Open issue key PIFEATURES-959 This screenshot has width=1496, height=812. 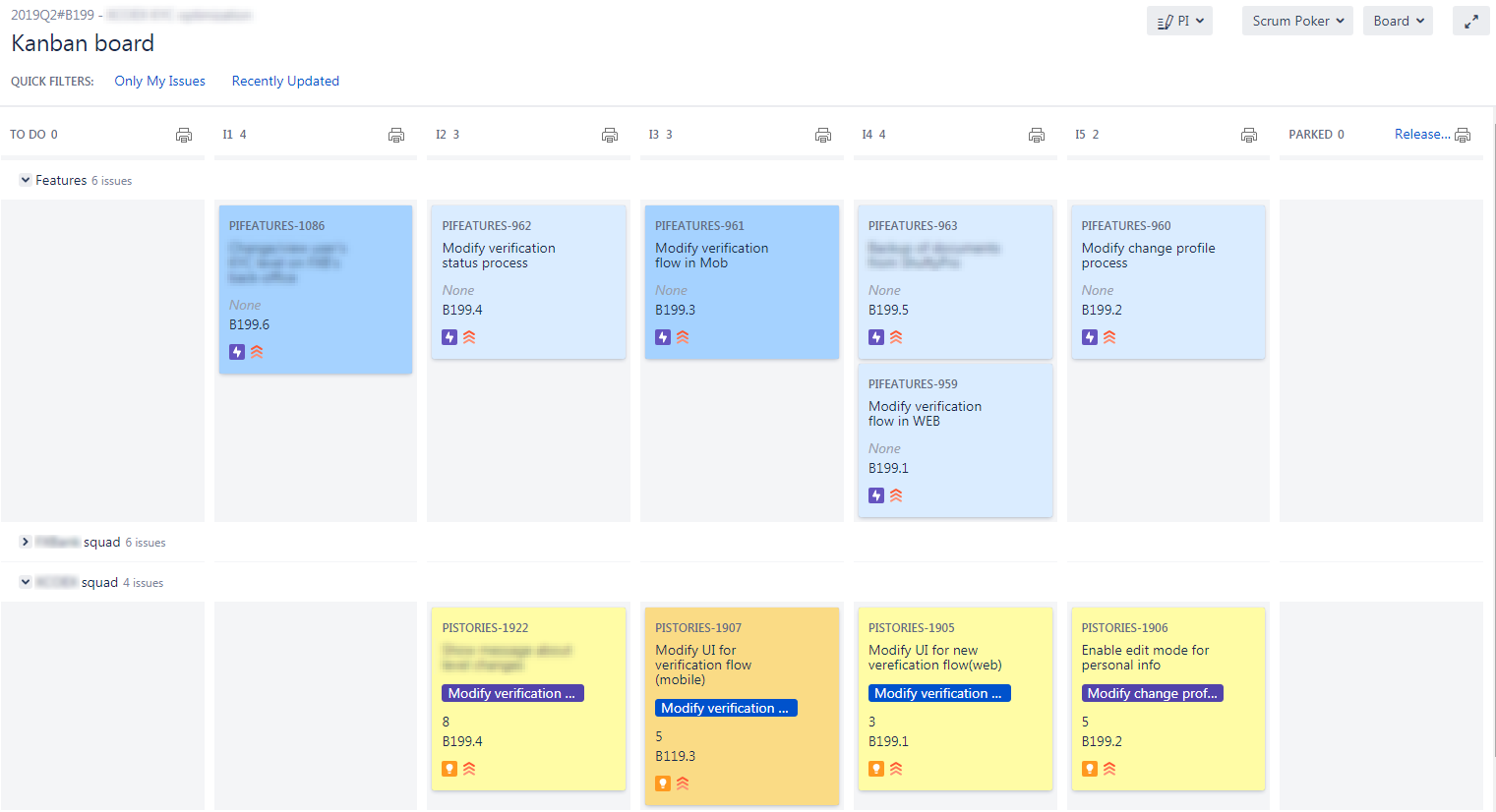click(x=913, y=383)
